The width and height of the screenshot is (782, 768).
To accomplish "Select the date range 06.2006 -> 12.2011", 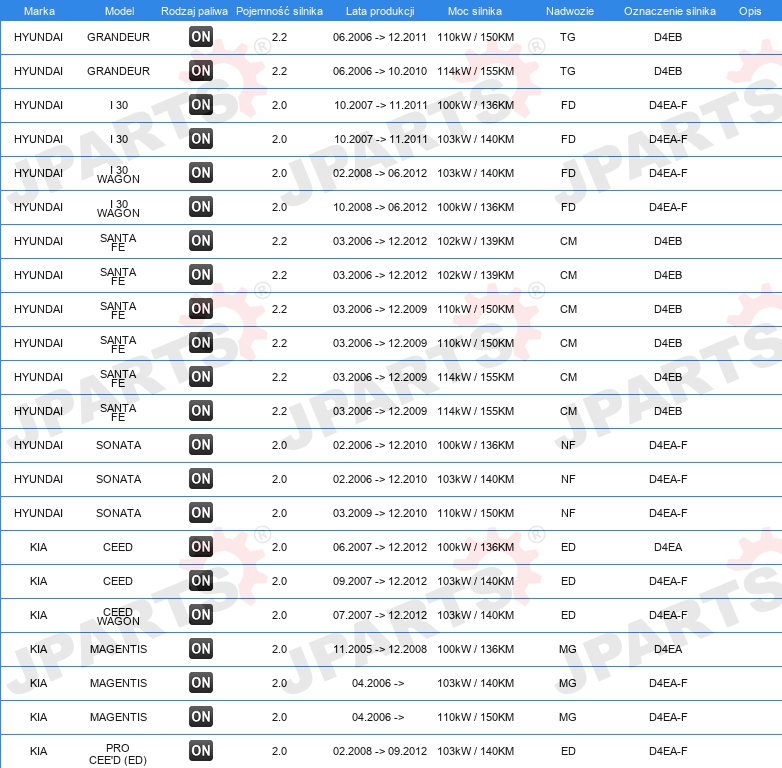I will click(380, 37).
